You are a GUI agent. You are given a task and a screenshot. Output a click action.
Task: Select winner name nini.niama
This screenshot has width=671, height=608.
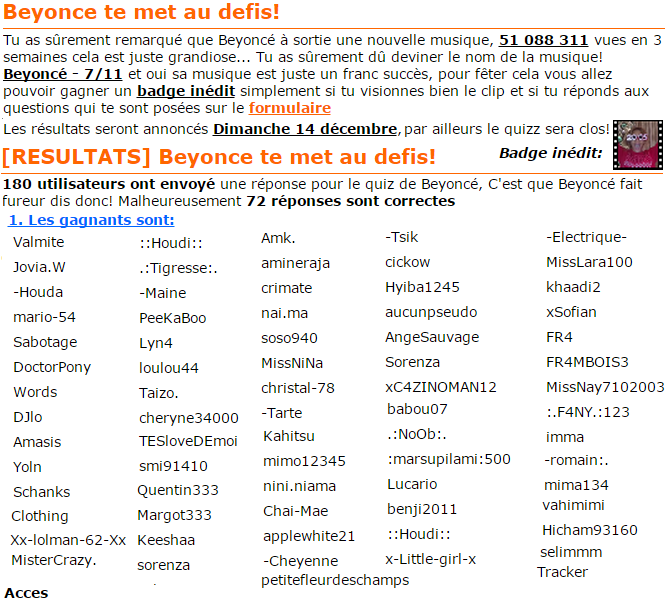coord(300,486)
